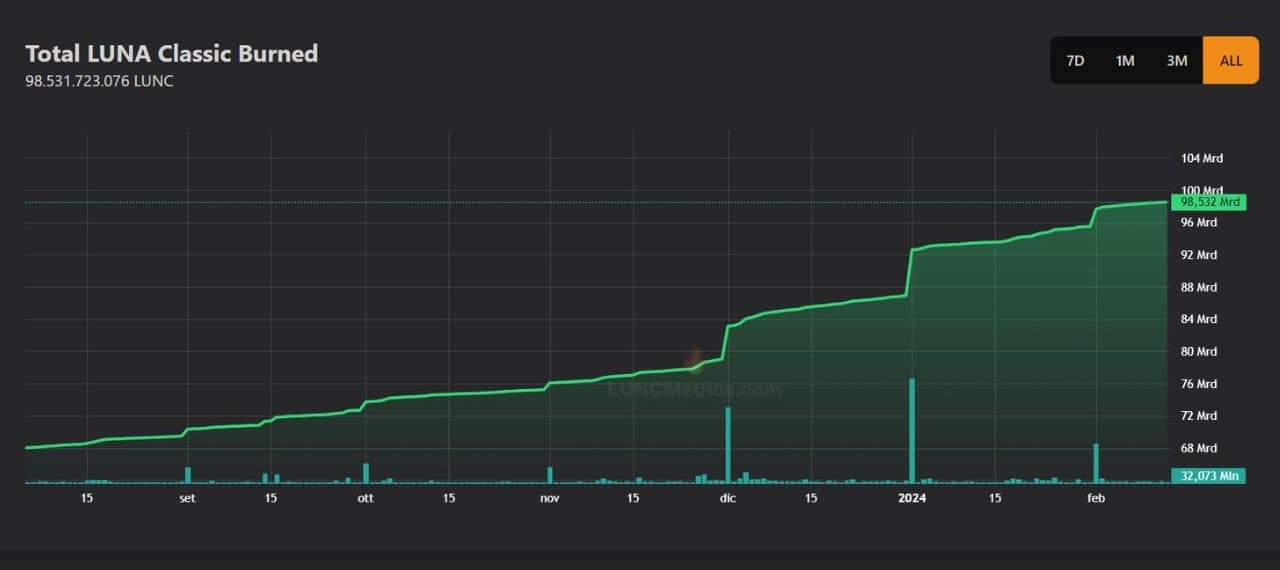Click the 2024 year label on time axis
This screenshot has height=570, width=1280.
tap(912, 497)
